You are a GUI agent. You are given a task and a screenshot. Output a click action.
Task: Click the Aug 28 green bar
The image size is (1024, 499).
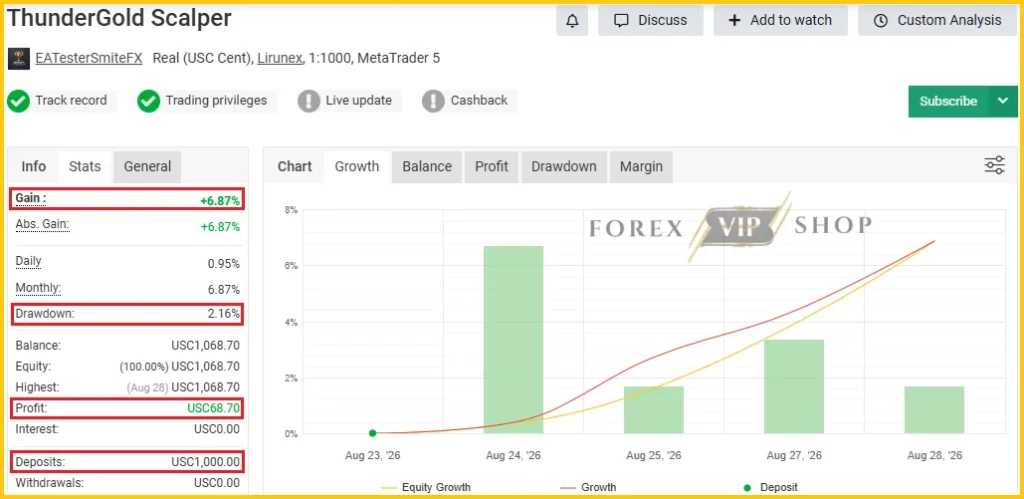935,410
